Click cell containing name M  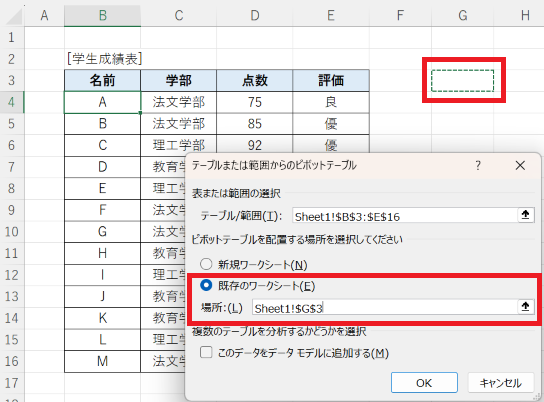(102, 361)
